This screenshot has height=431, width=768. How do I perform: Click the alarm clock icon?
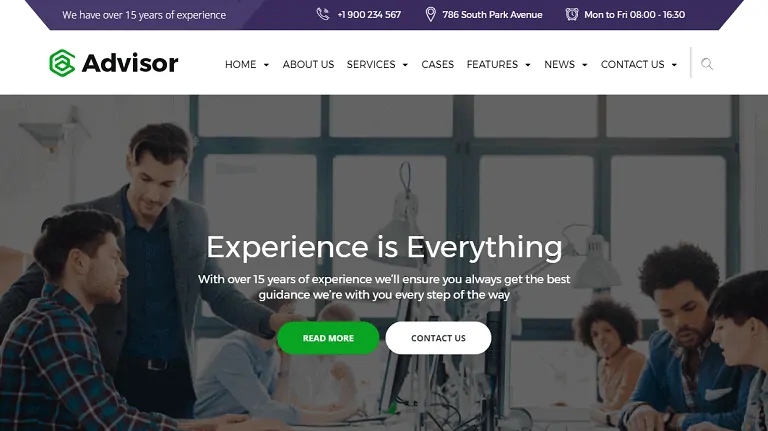point(572,14)
